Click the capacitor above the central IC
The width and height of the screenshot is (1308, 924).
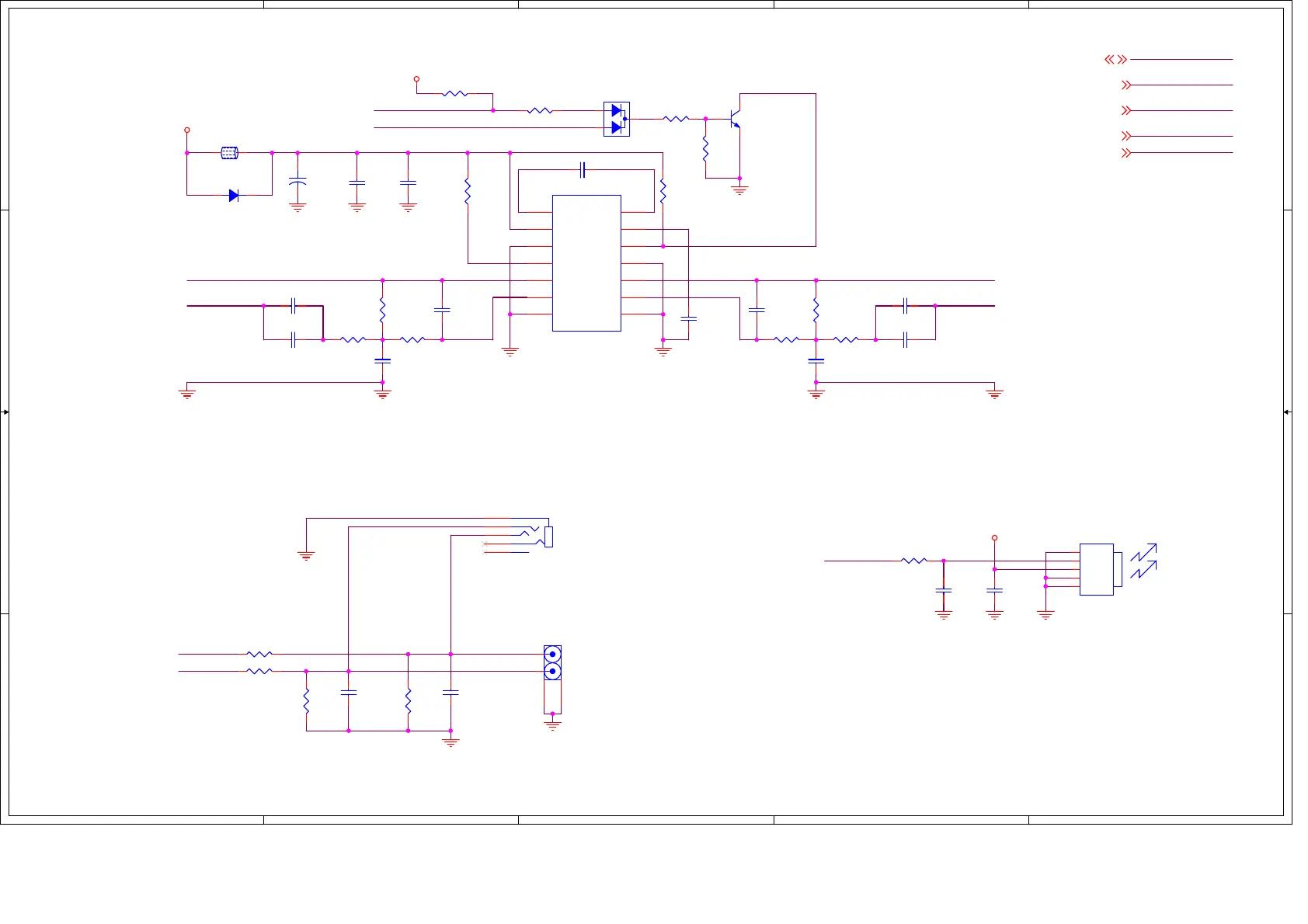pyautogui.click(x=583, y=170)
